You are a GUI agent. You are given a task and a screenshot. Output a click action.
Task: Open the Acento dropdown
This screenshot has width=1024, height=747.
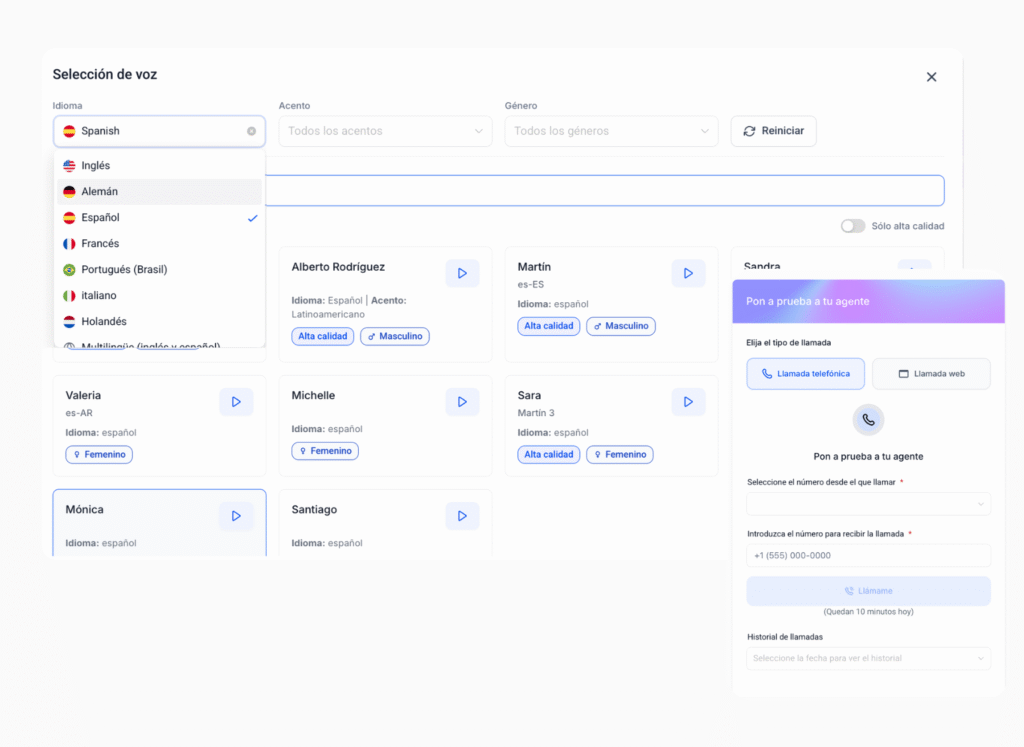pyautogui.click(x=385, y=131)
